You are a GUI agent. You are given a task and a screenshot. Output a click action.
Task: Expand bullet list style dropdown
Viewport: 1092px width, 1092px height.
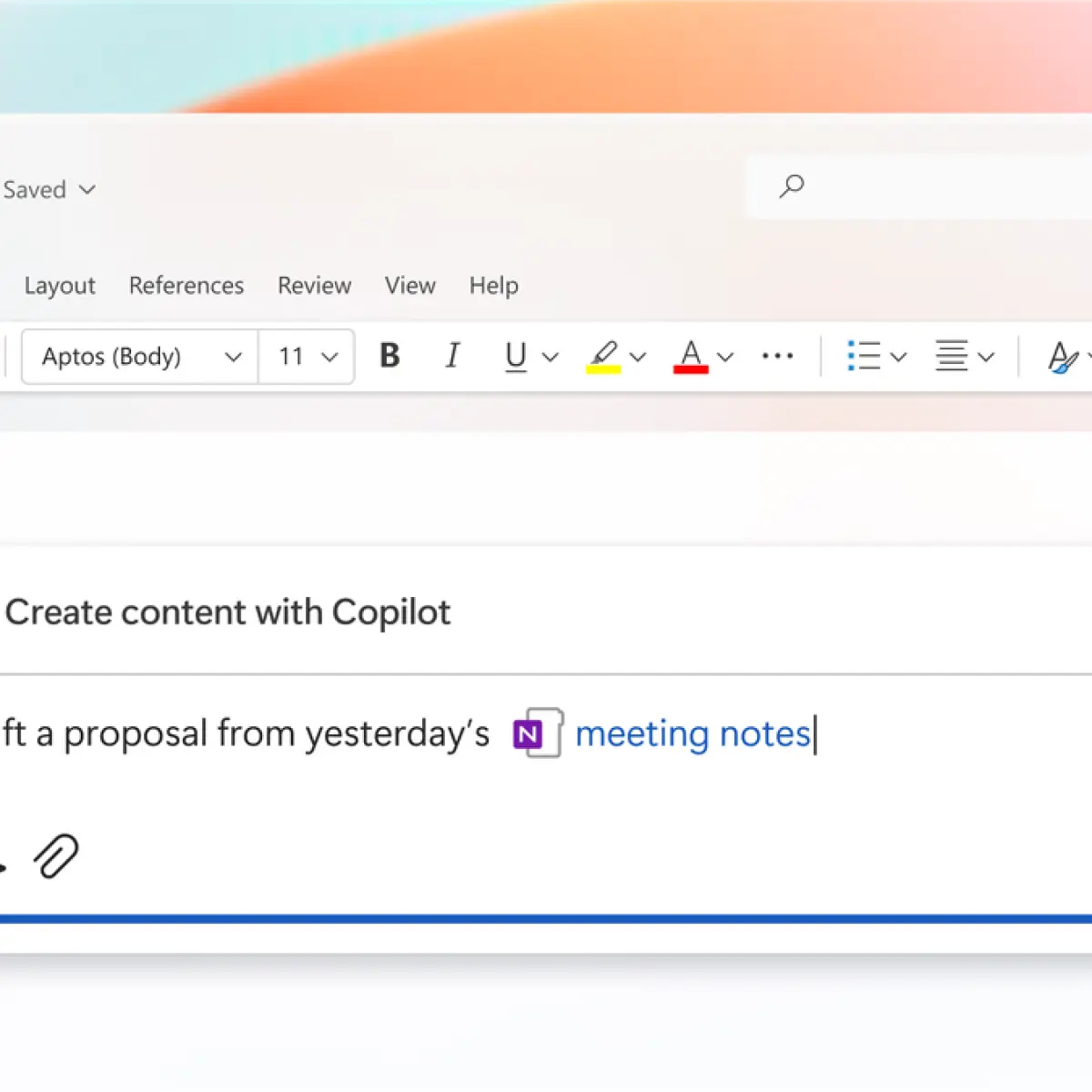[898, 357]
